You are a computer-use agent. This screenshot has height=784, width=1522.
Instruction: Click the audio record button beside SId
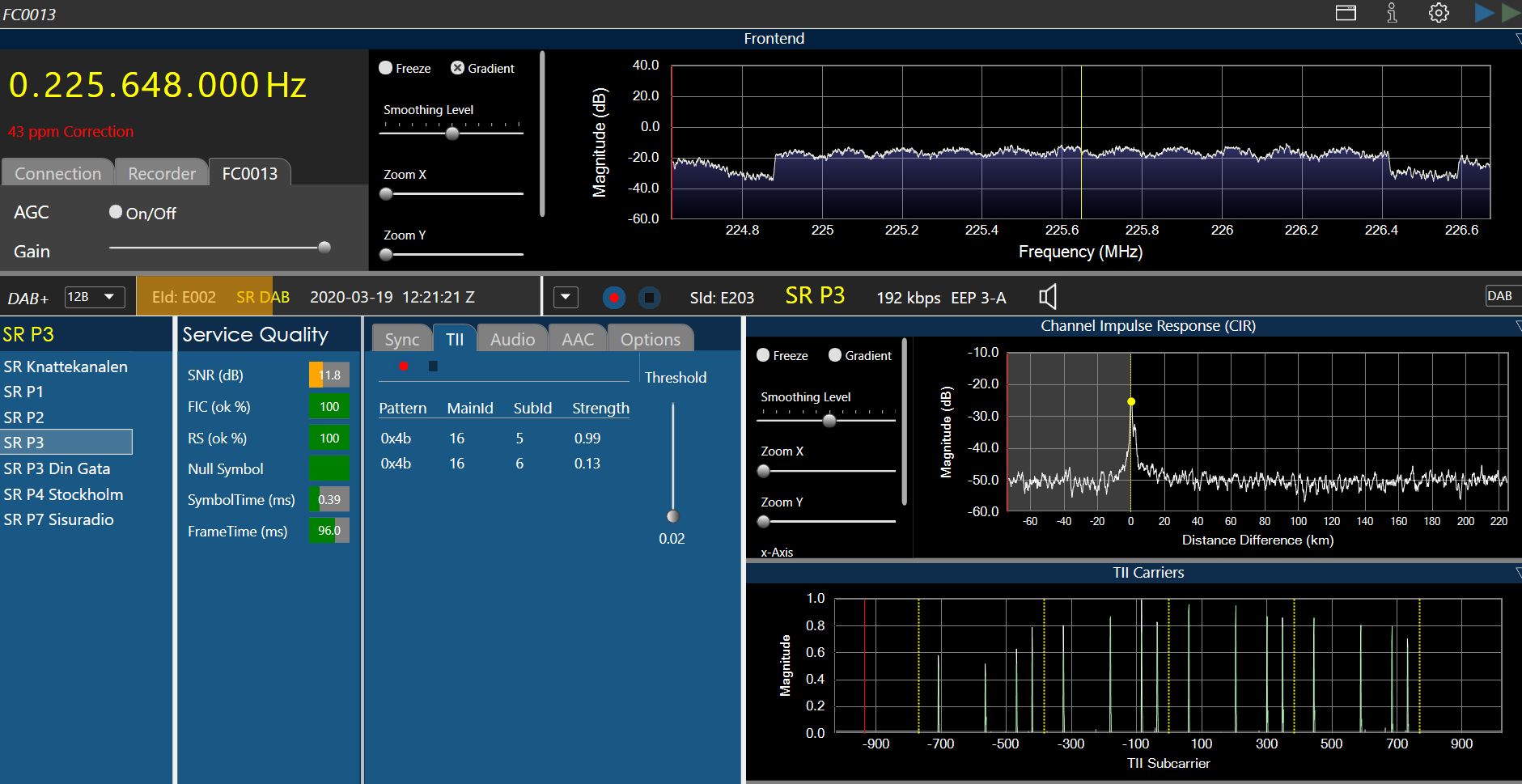pyautogui.click(x=614, y=298)
